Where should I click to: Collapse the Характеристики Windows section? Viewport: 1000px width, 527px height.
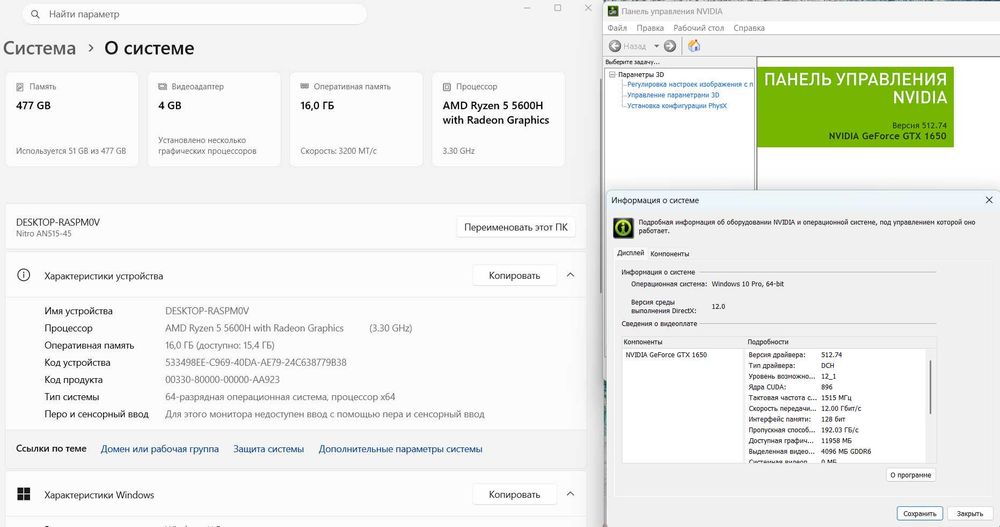[x=570, y=494]
